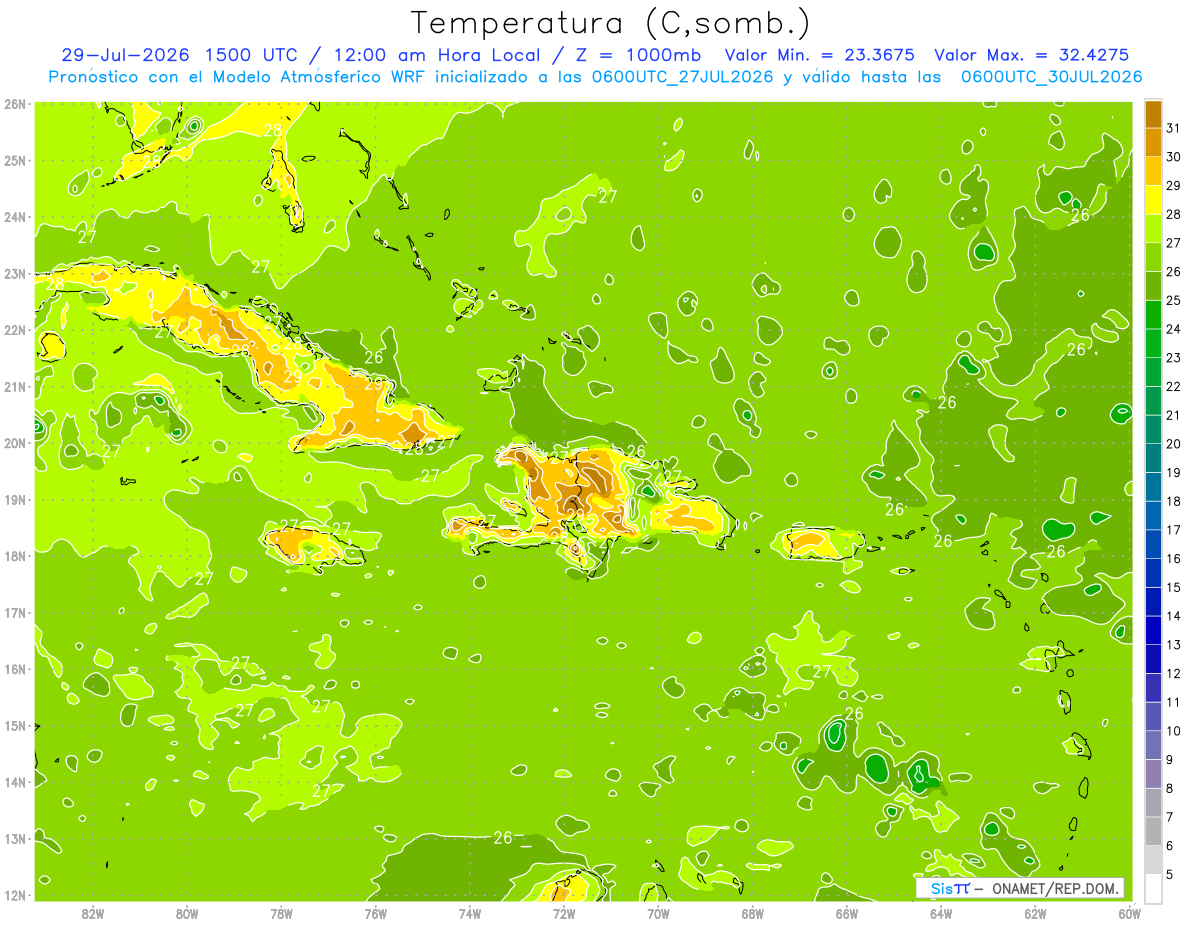Click the "19N" latitude axis label
This screenshot has height=927, width=1200.
[14, 499]
